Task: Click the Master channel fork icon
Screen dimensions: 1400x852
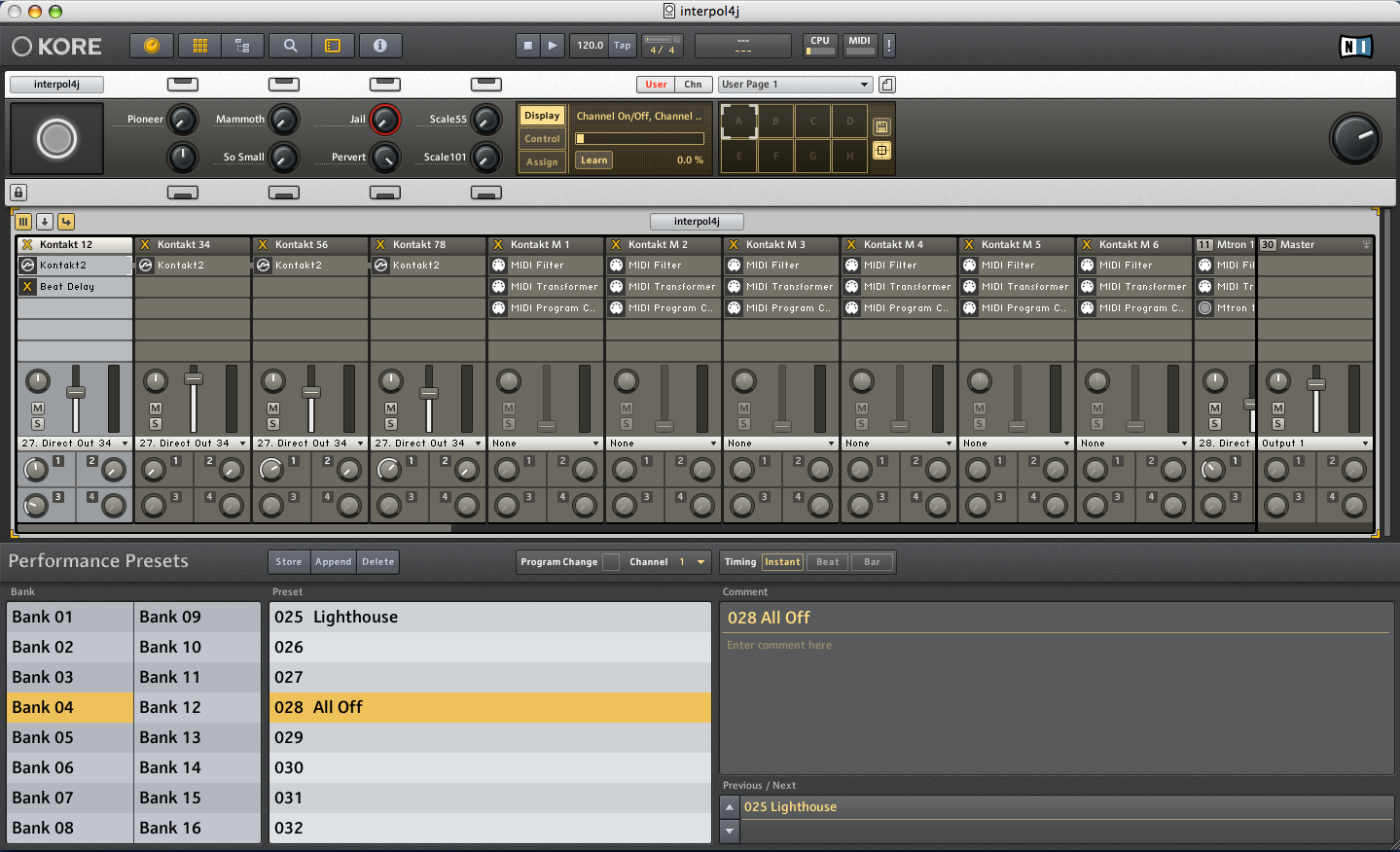Action: [1366, 245]
